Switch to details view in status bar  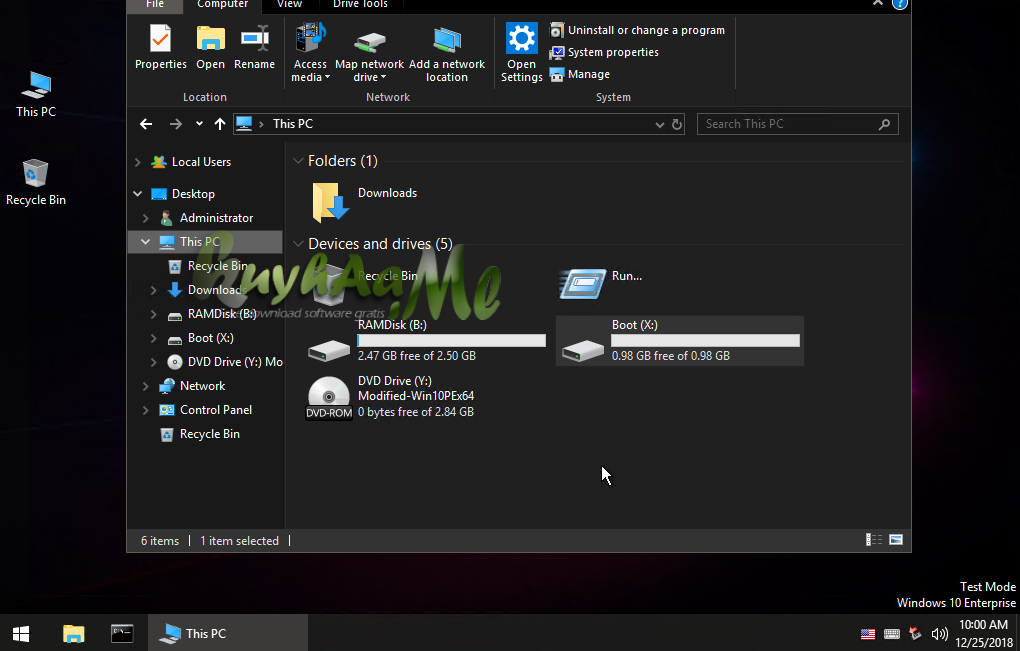(874, 540)
